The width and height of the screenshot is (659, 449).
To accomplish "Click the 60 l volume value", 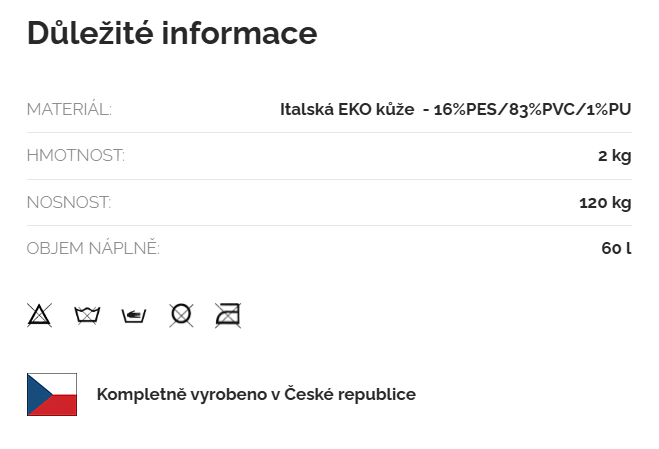I will [616, 249].
